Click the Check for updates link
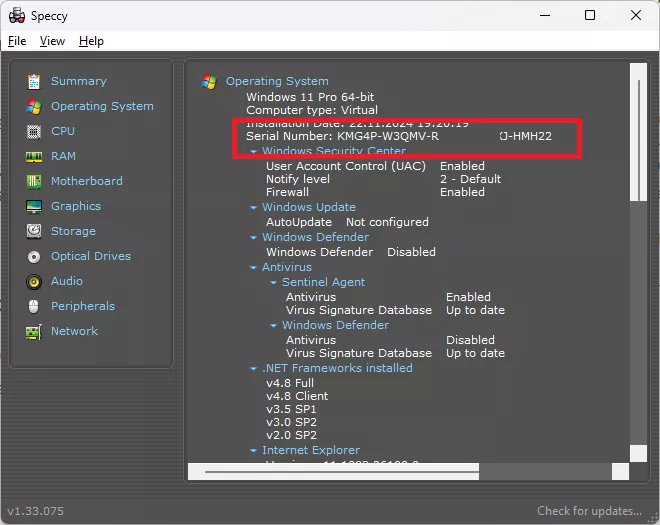660x525 pixels. tap(589, 511)
